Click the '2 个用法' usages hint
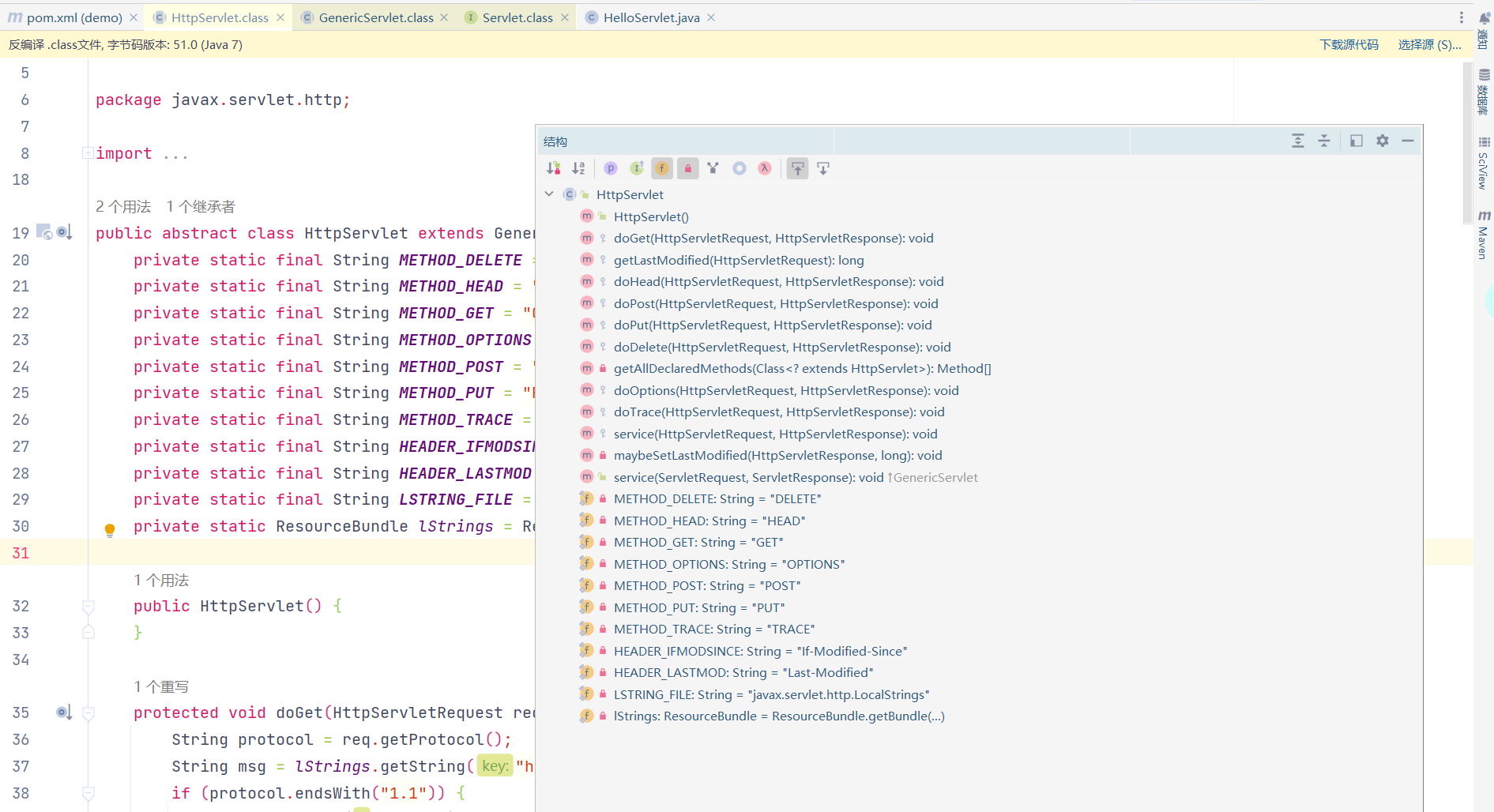The height and width of the screenshot is (812, 1494). [123, 206]
